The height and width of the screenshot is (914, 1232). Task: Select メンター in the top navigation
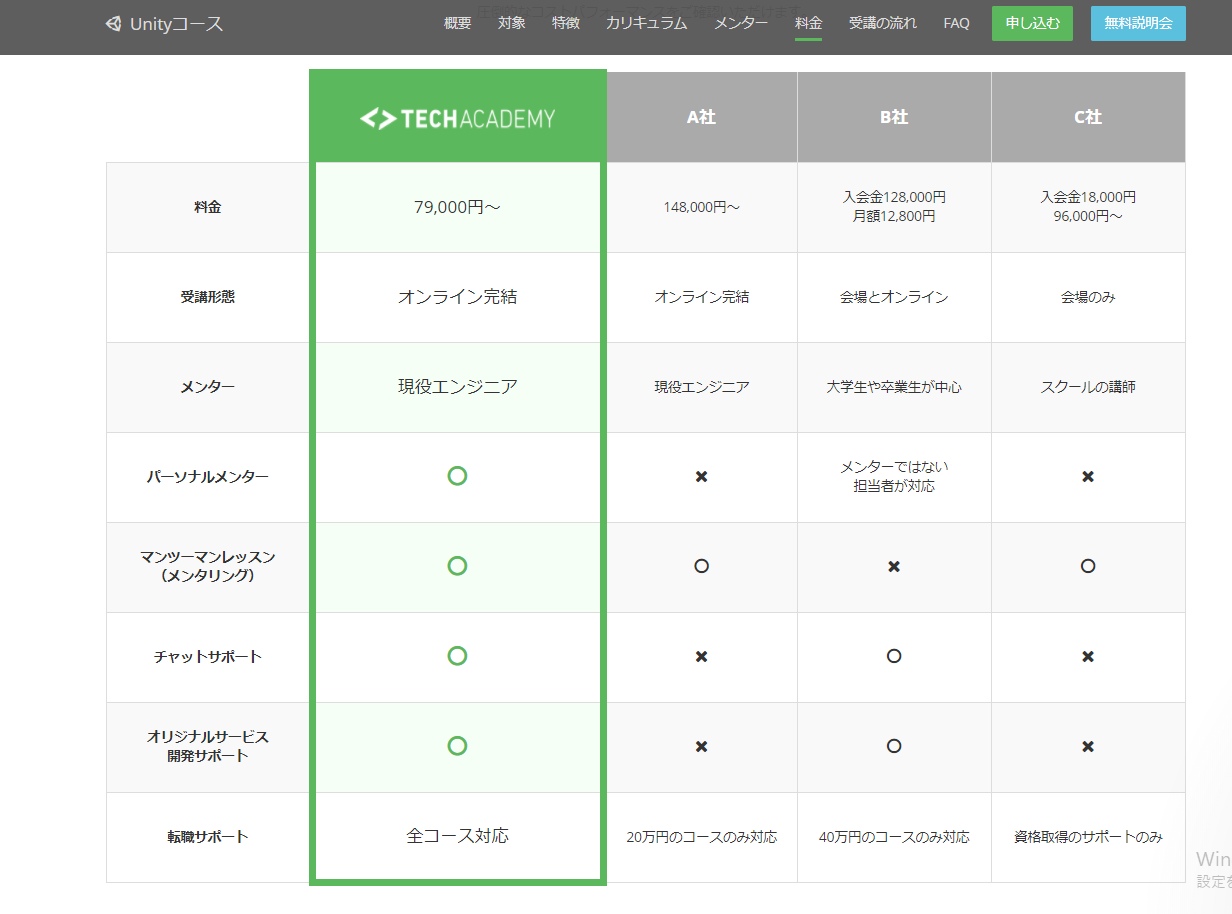(x=741, y=23)
